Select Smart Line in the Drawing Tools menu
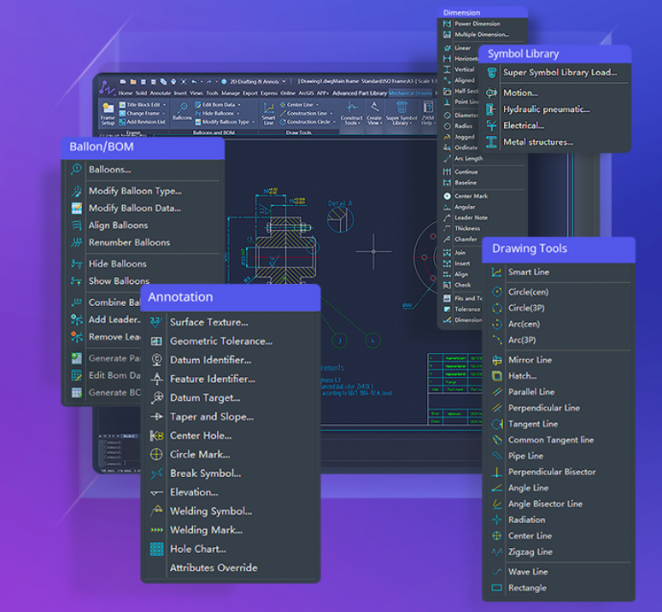 pos(528,272)
